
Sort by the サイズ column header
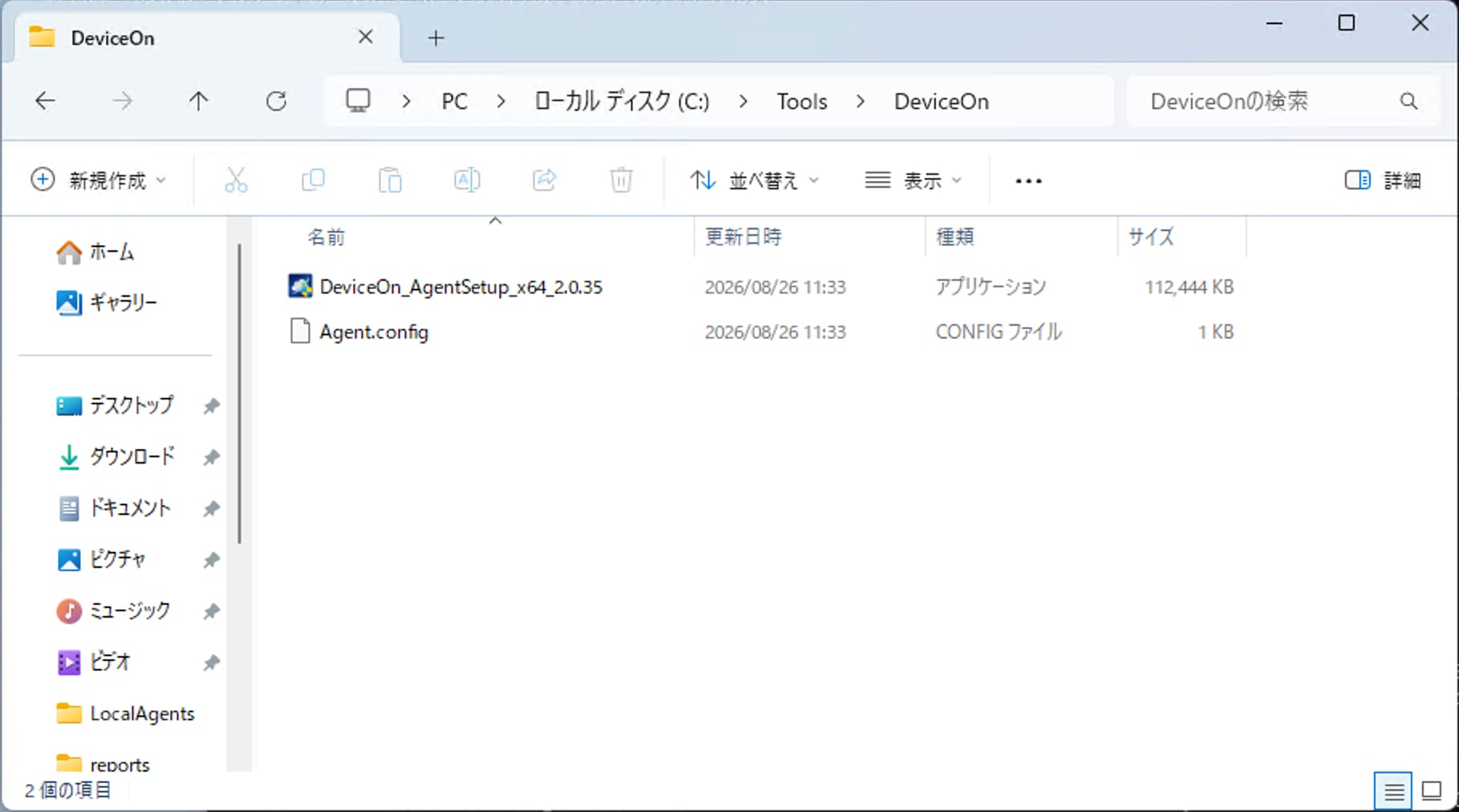(x=1151, y=237)
